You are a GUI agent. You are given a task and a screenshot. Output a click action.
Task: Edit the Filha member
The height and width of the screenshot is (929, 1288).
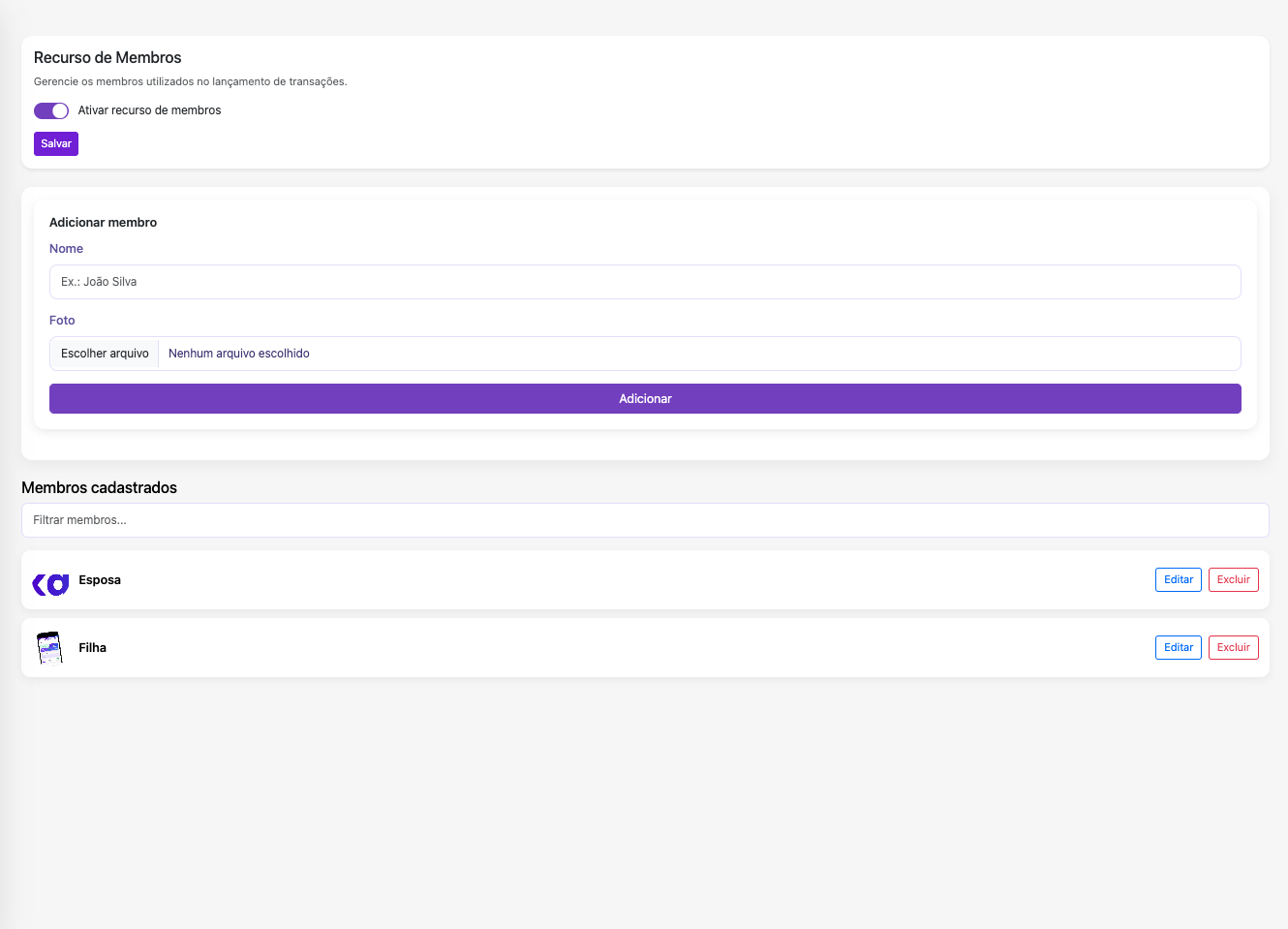point(1178,647)
